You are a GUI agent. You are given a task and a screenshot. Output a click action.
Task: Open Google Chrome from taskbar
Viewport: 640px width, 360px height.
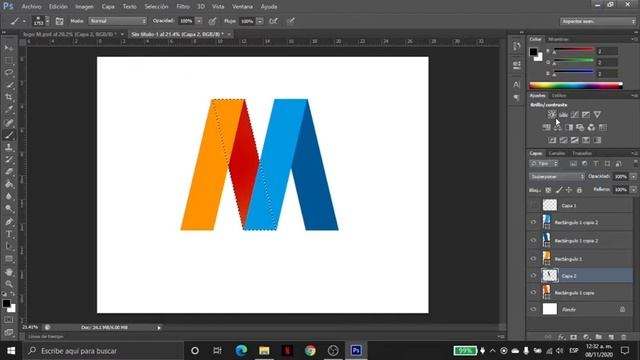coord(310,351)
